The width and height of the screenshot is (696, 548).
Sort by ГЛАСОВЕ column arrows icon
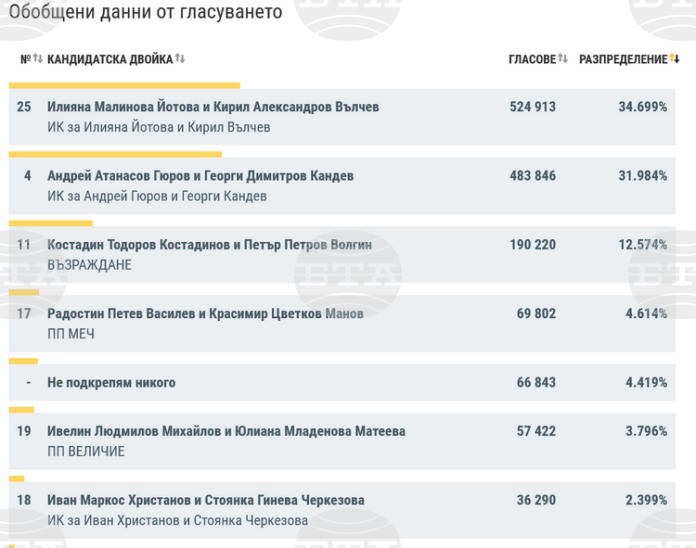pos(562,58)
